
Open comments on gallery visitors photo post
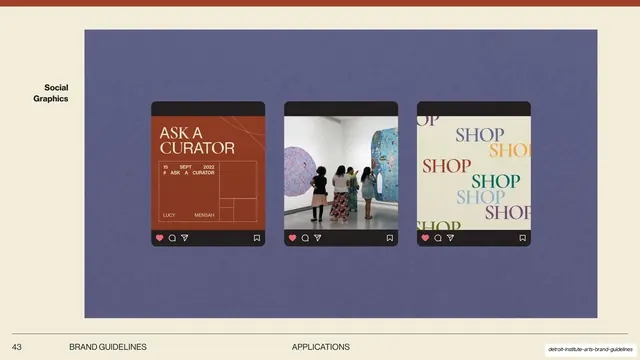pyautogui.click(x=305, y=238)
